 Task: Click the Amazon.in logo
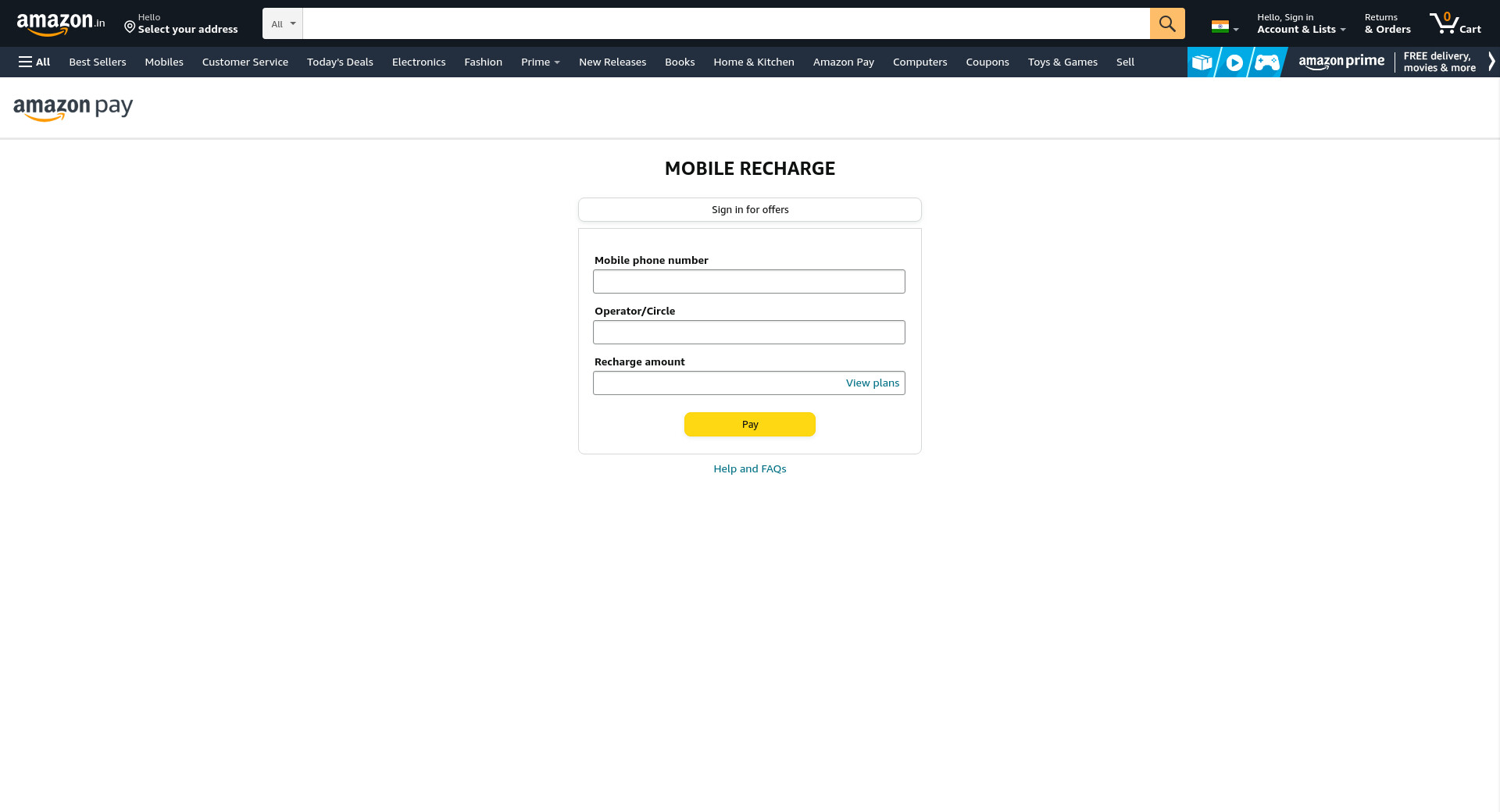[60, 24]
